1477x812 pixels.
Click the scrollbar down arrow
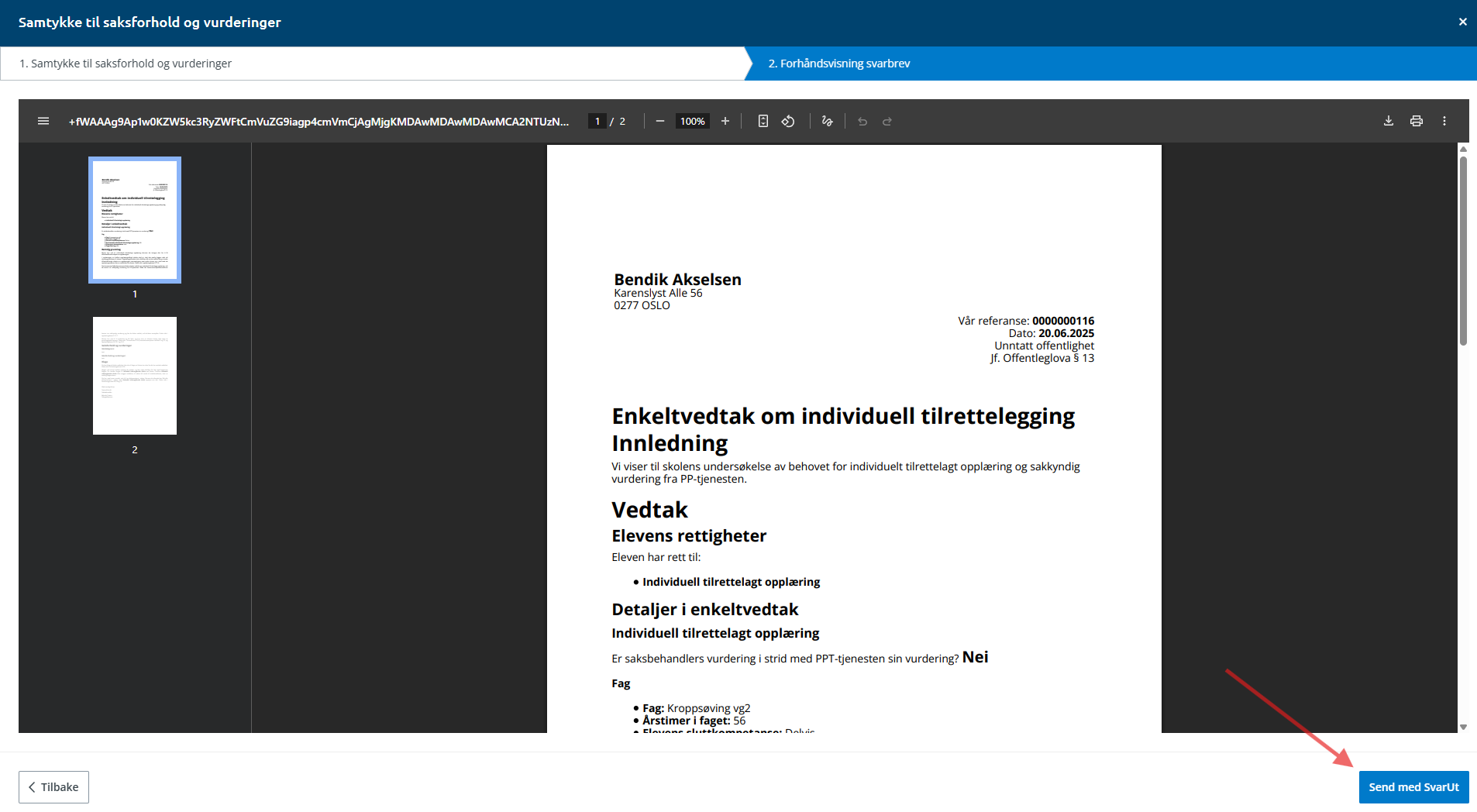coord(1463,727)
